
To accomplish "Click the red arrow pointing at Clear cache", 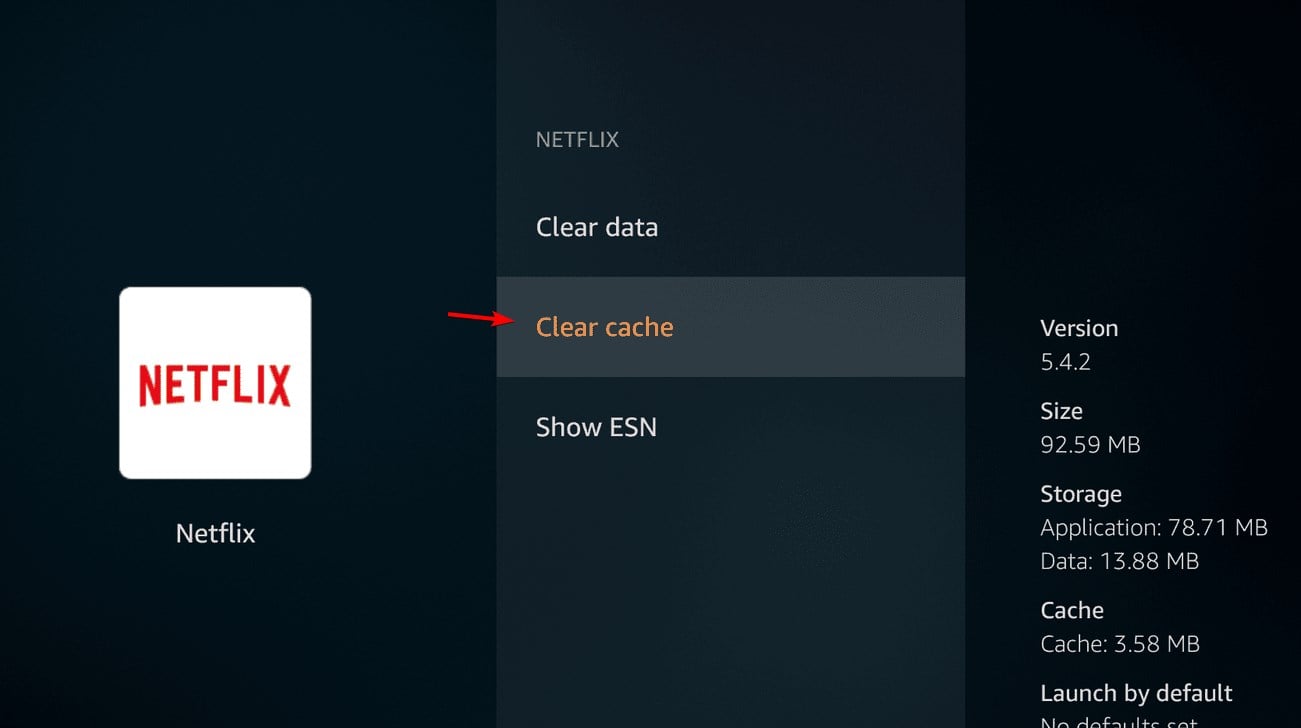I will [x=478, y=318].
